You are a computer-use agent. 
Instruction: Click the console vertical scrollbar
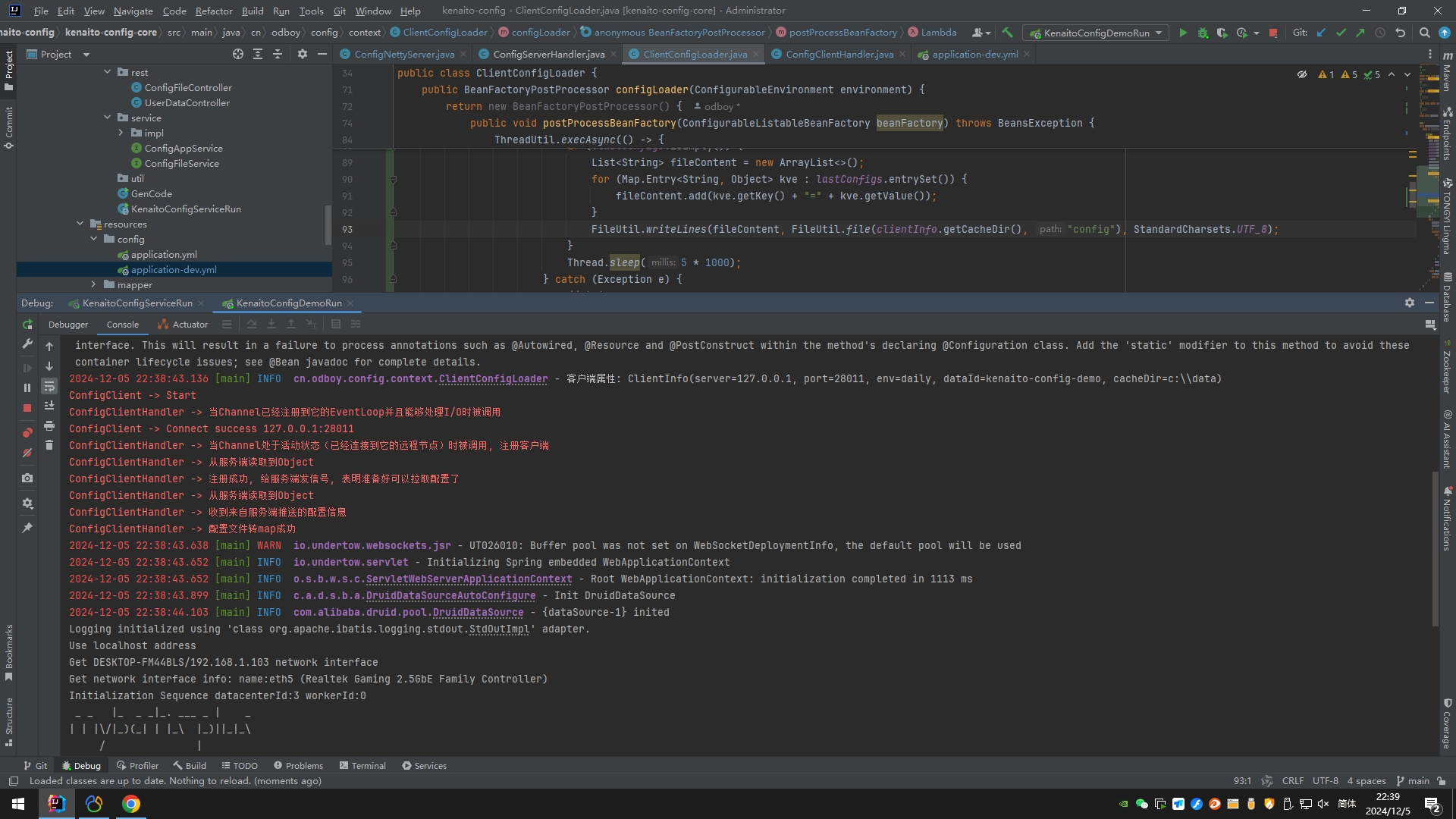(x=1435, y=548)
